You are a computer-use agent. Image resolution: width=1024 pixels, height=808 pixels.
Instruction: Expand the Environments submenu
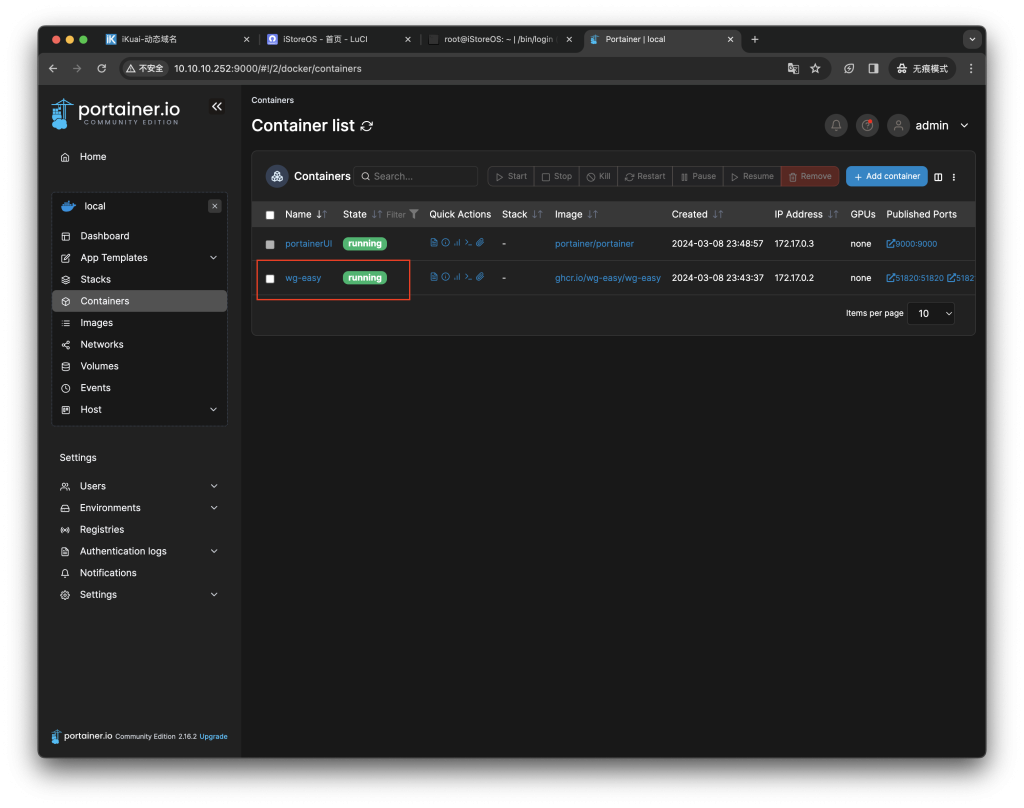tap(214, 508)
